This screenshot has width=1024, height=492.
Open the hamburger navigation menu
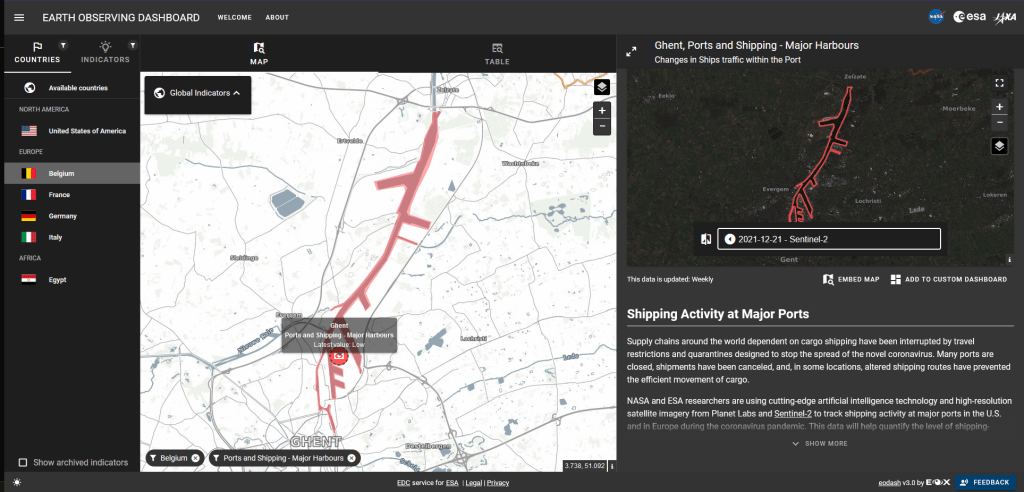[x=19, y=18]
